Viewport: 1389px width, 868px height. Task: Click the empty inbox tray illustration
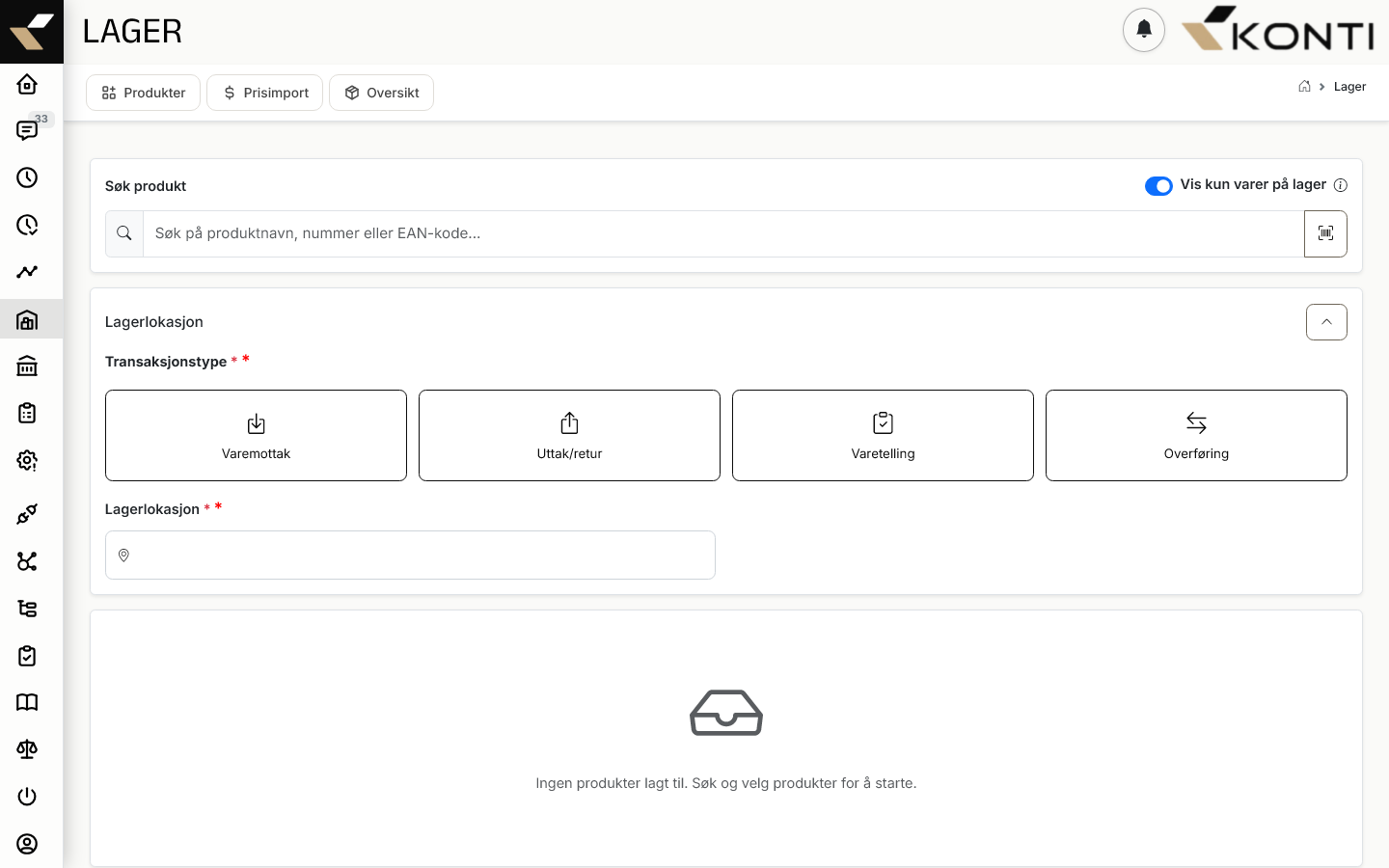[726, 713]
